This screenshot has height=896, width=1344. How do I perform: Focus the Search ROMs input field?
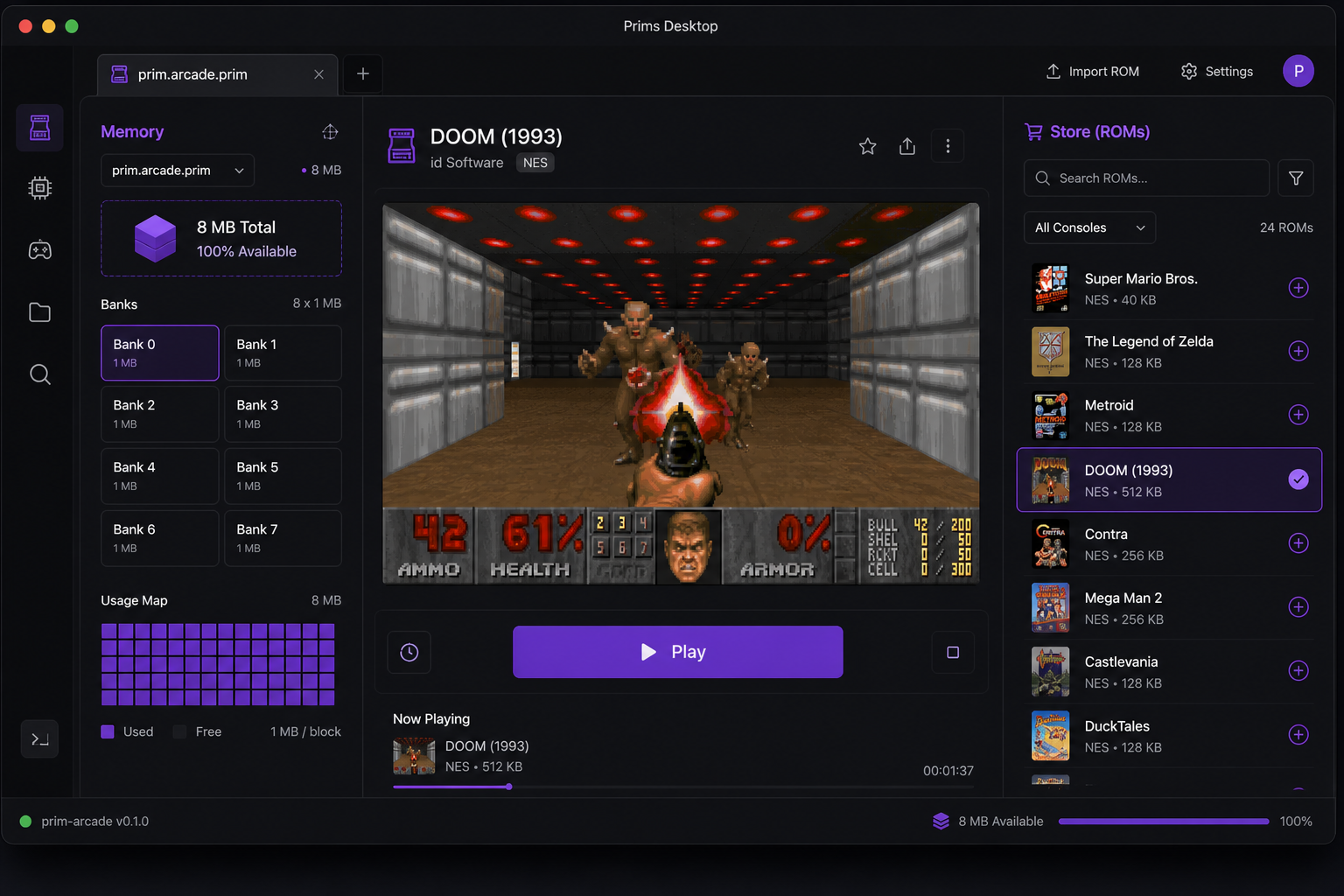pyautogui.click(x=1146, y=178)
